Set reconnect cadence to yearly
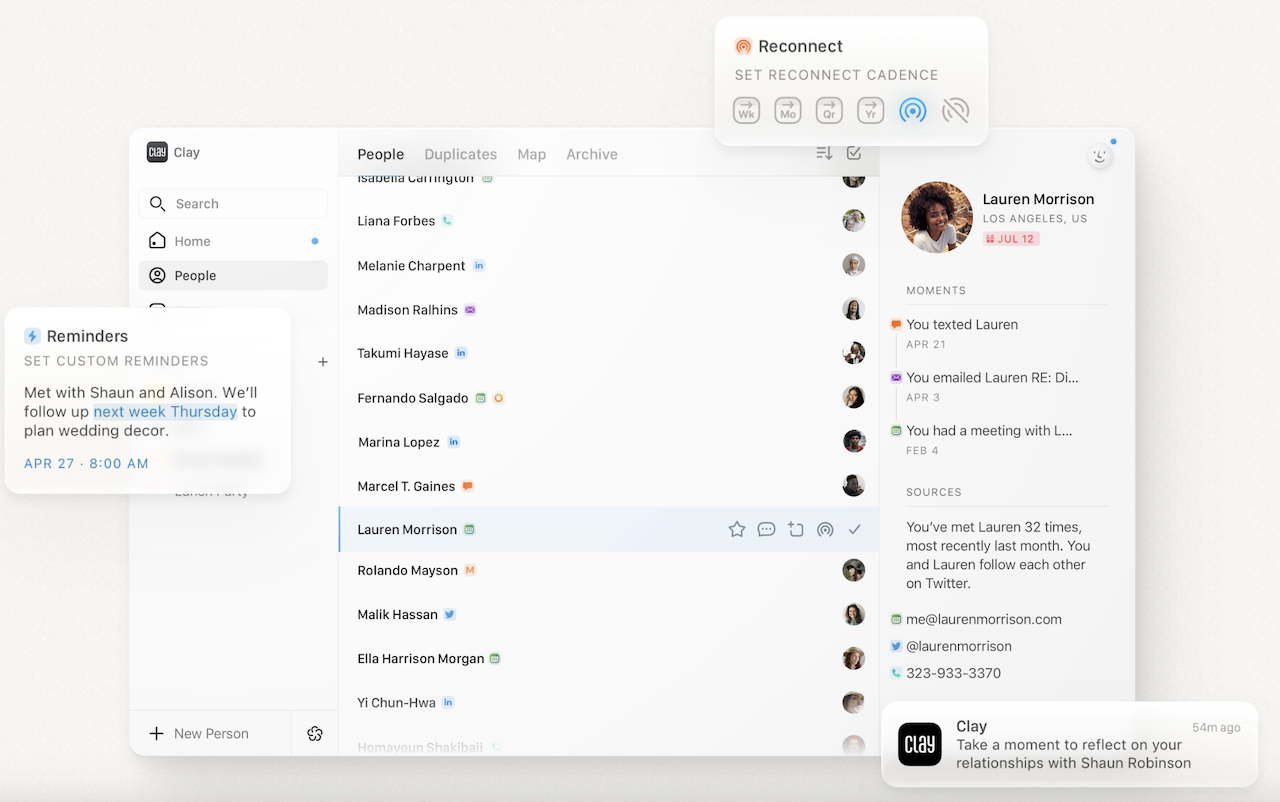The image size is (1280, 802). point(871,110)
